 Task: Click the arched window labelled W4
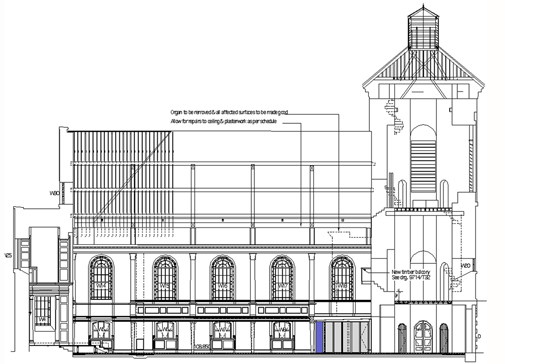click(101, 278)
